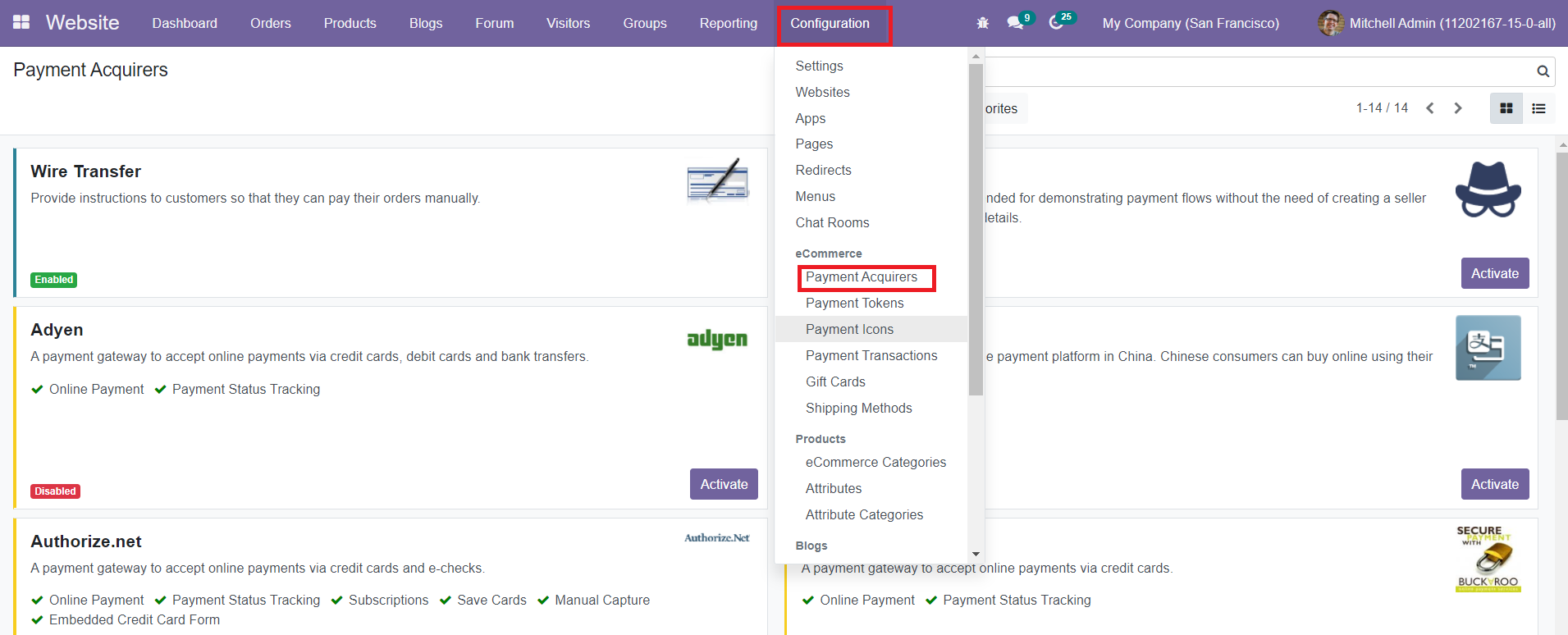Open the Wire Transfer card title

(x=86, y=171)
